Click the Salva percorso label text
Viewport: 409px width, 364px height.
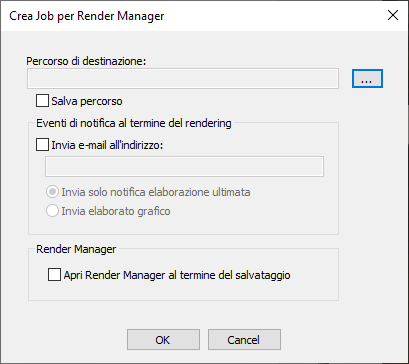(87, 101)
